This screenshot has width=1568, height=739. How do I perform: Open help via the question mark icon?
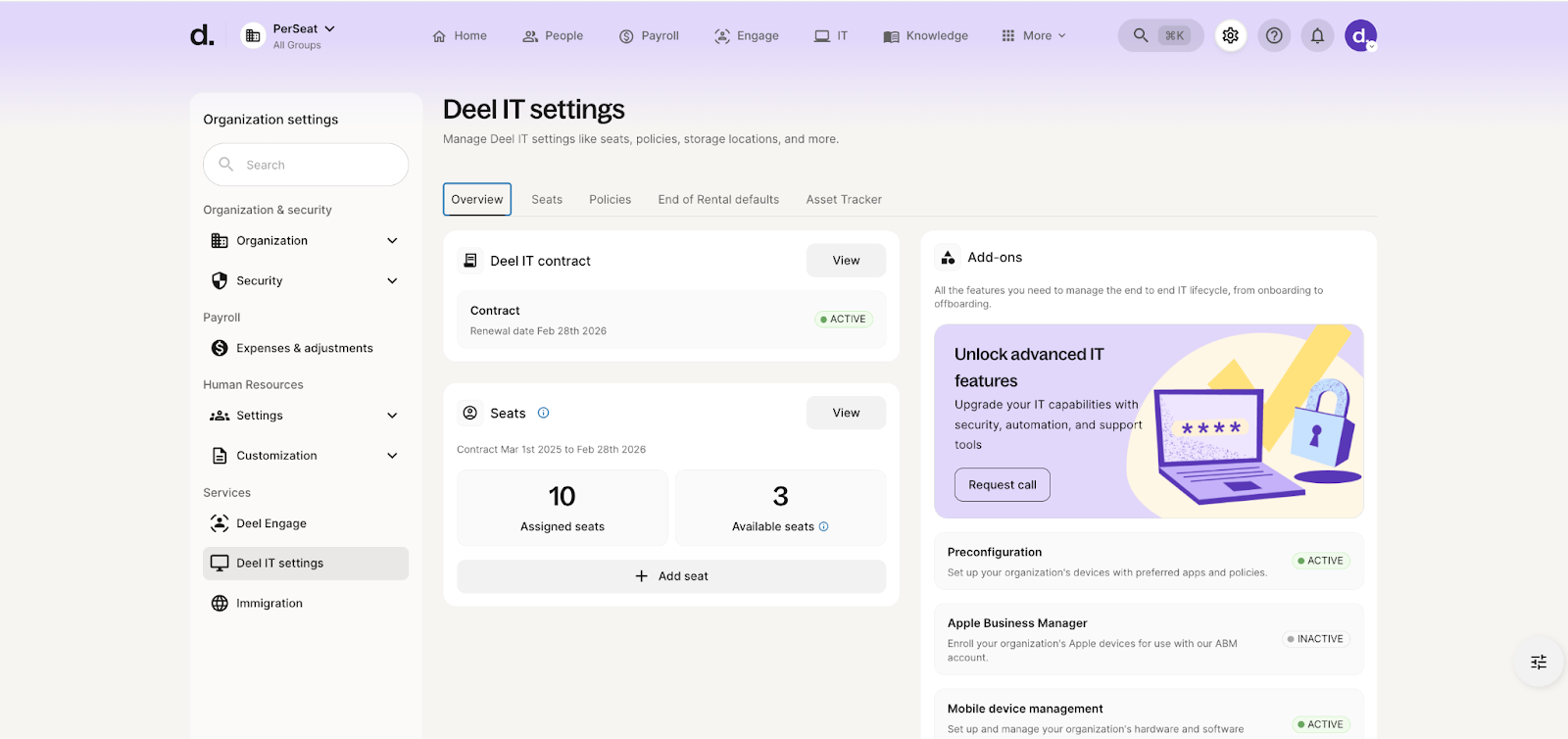(x=1274, y=35)
